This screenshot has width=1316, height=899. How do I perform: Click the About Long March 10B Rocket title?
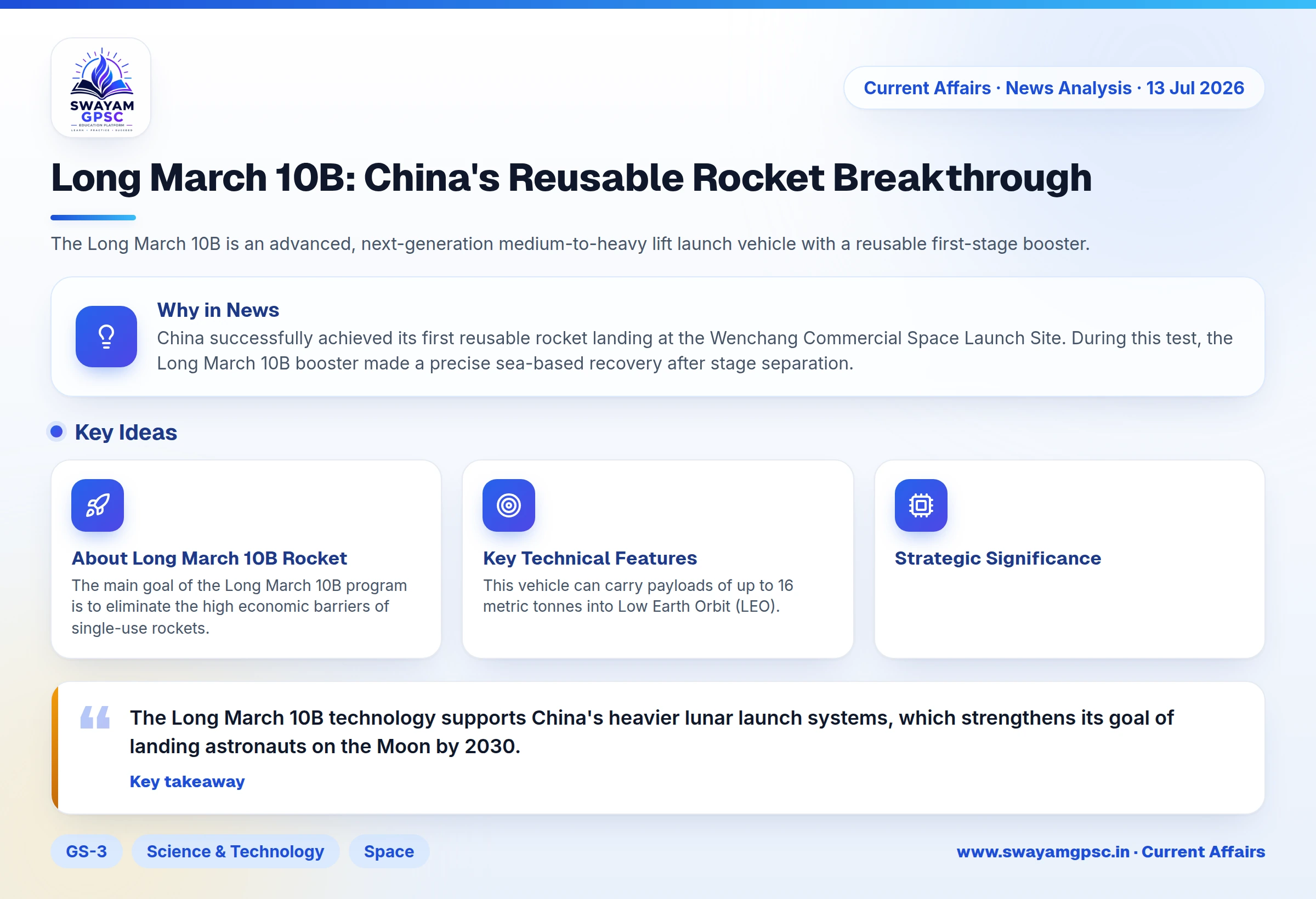[x=209, y=558]
